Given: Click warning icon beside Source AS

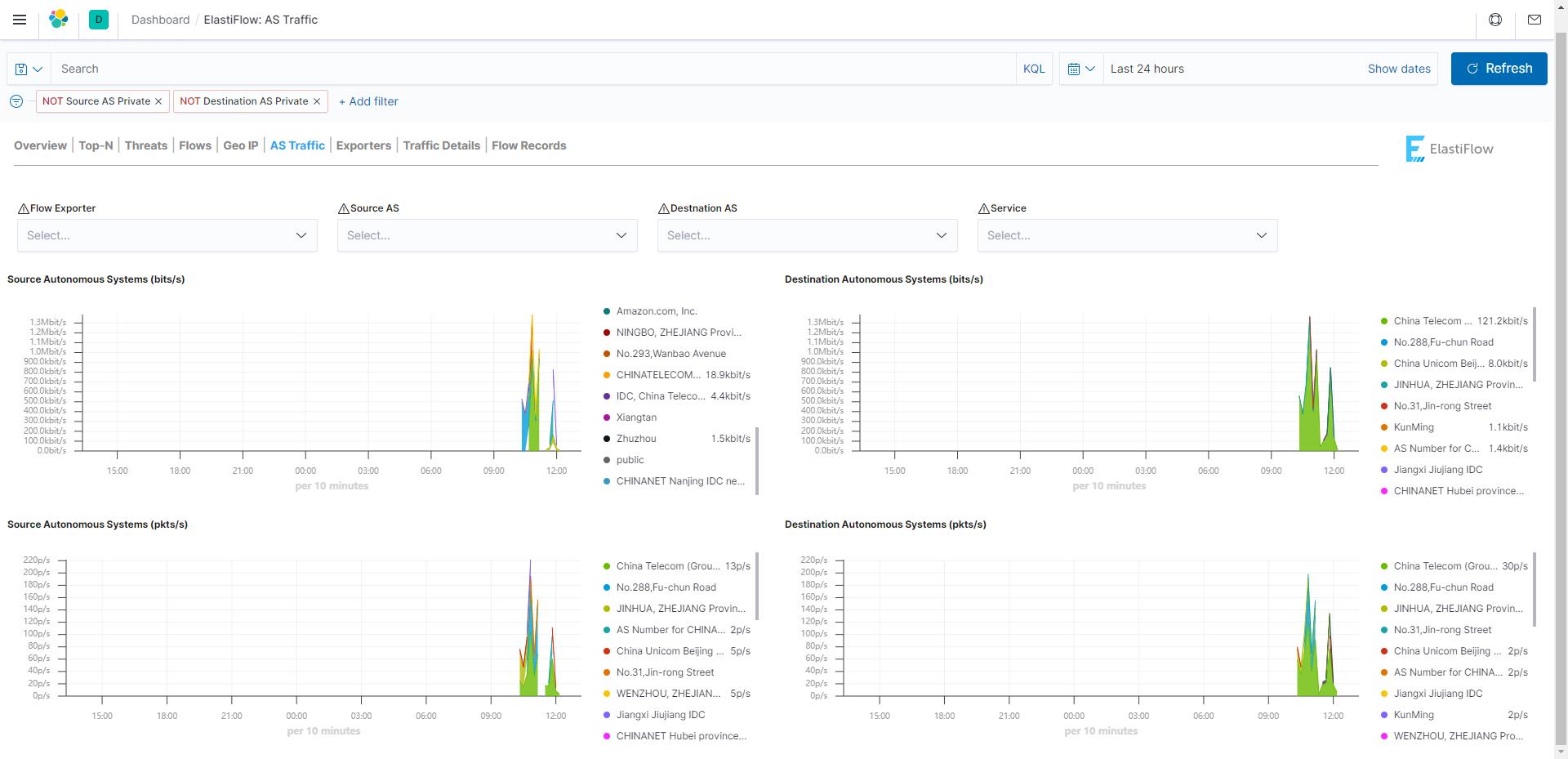Looking at the screenshot, I should [343, 209].
